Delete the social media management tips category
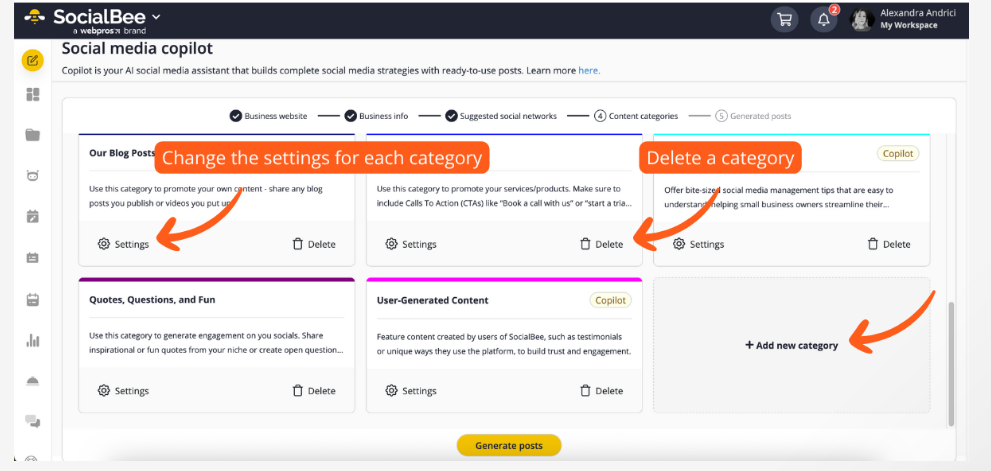The height and width of the screenshot is (471, 991). tap(889, 244)
